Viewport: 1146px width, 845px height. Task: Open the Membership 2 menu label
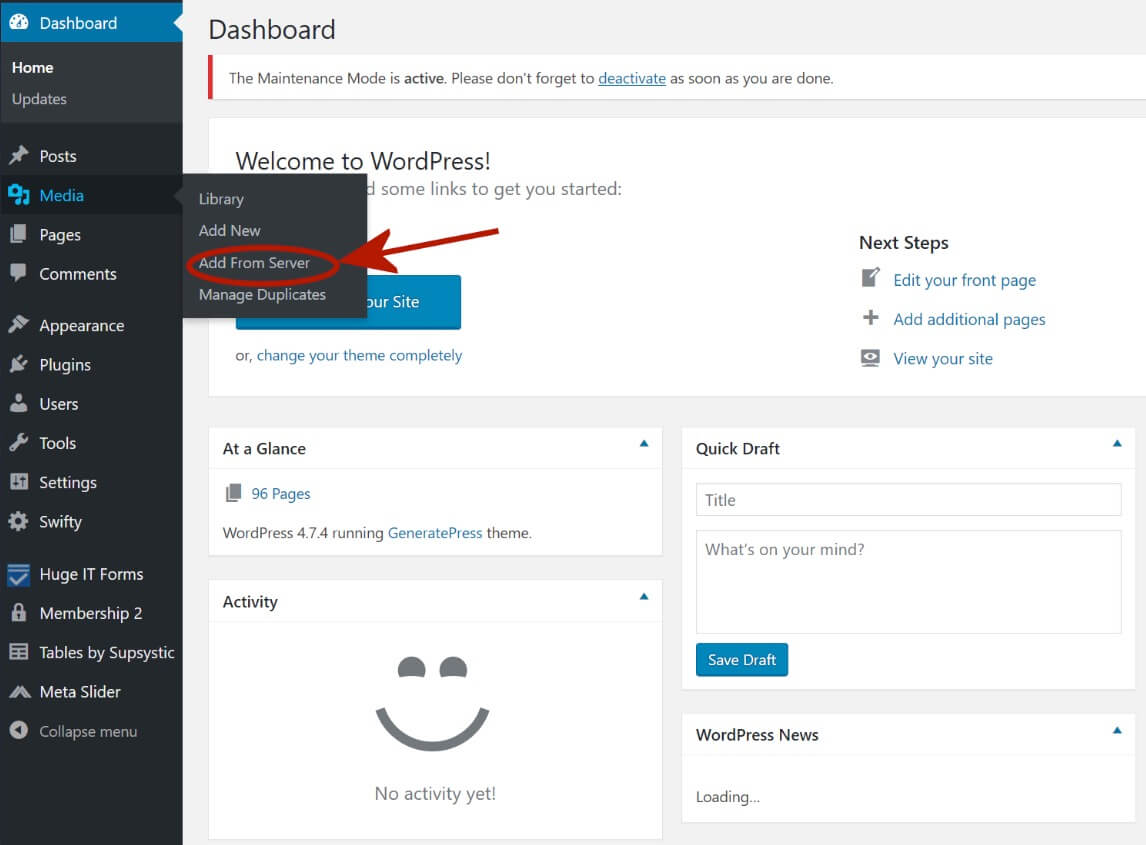91,613
